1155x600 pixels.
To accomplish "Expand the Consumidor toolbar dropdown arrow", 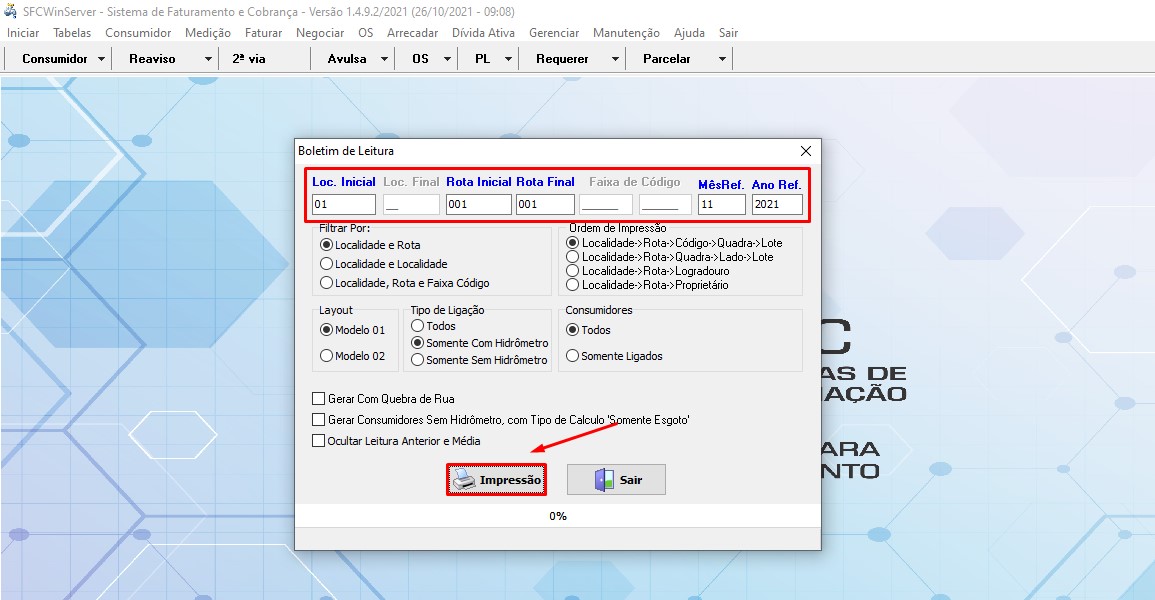I will (102, 59).
